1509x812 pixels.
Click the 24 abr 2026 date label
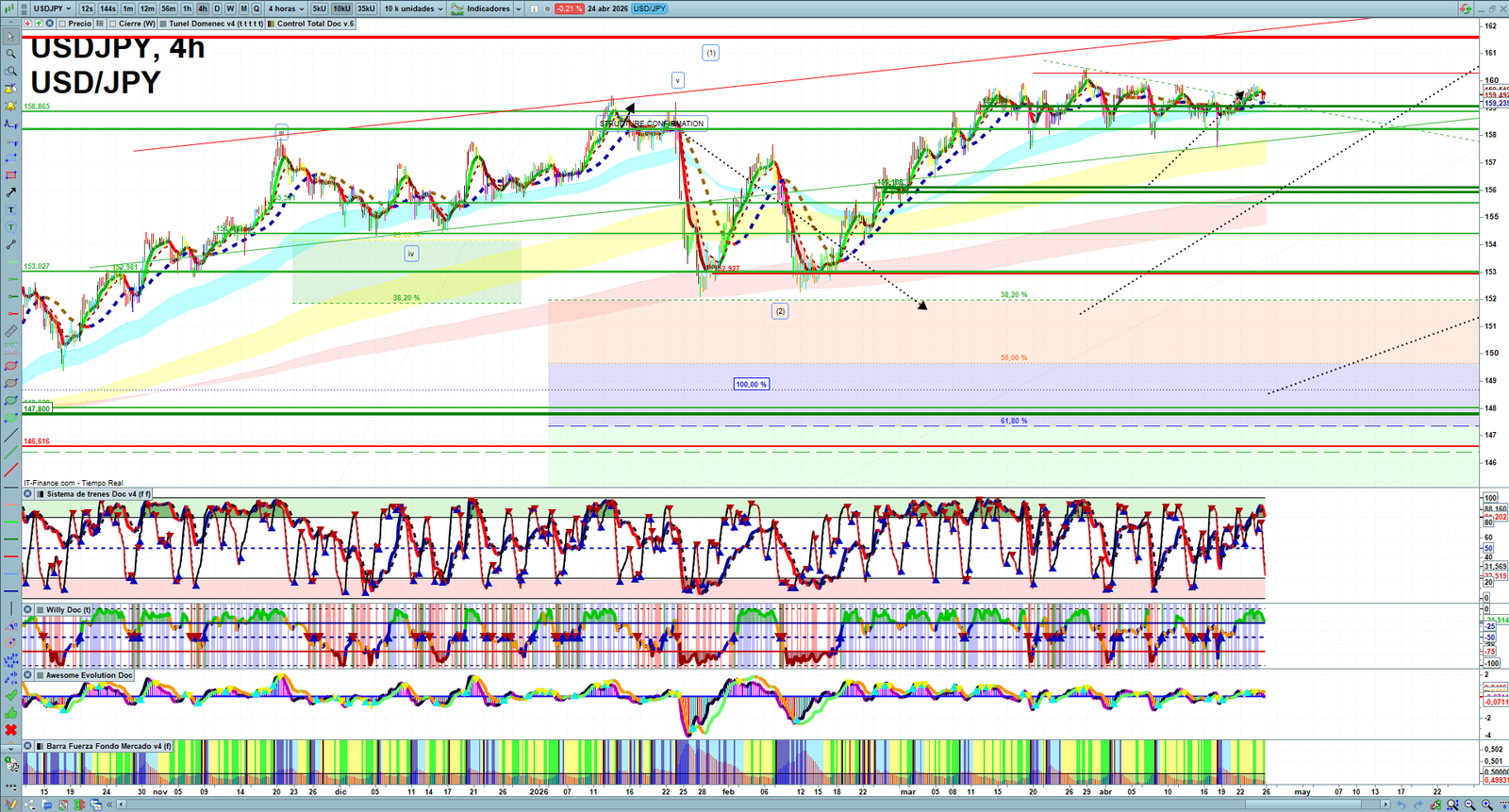point(607,8)
